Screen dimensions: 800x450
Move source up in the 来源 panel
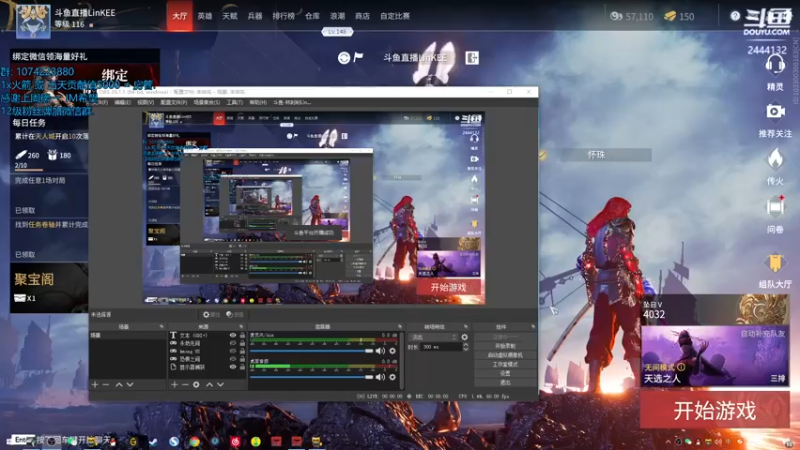[x=209, y=384]
